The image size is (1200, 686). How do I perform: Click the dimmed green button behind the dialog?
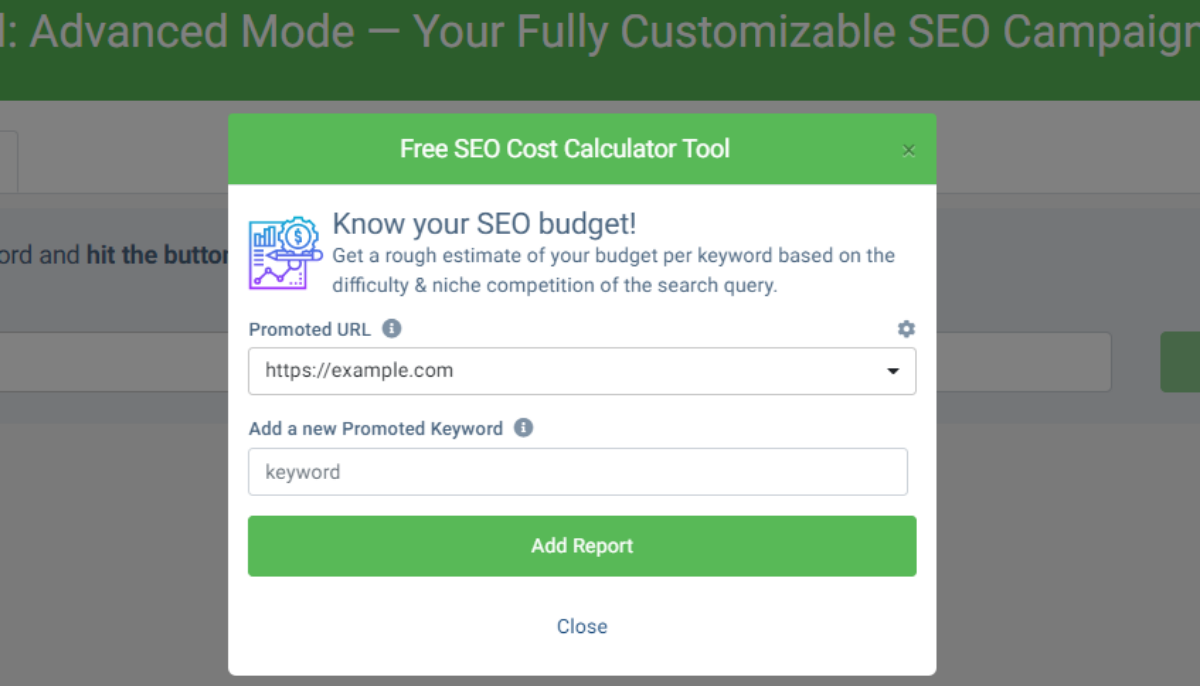(1180, 362)
